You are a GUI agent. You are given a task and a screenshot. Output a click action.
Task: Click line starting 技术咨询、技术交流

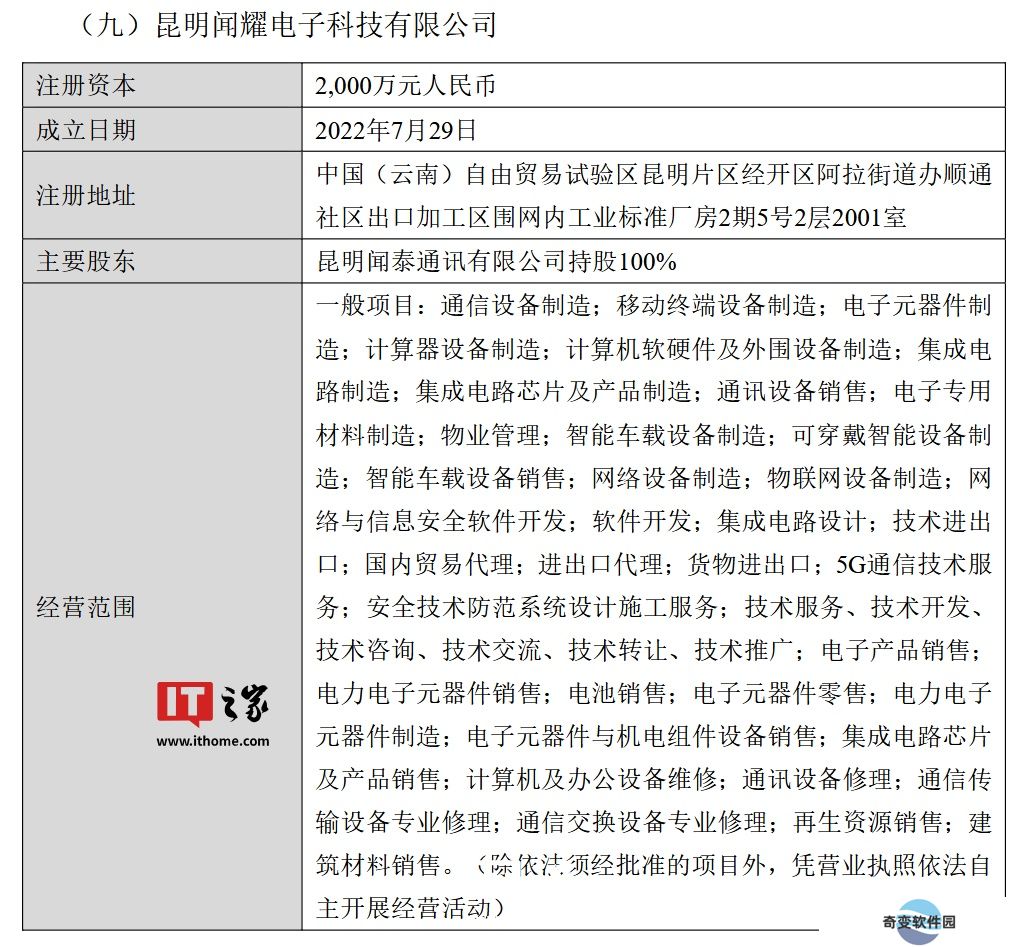point(650,650)
